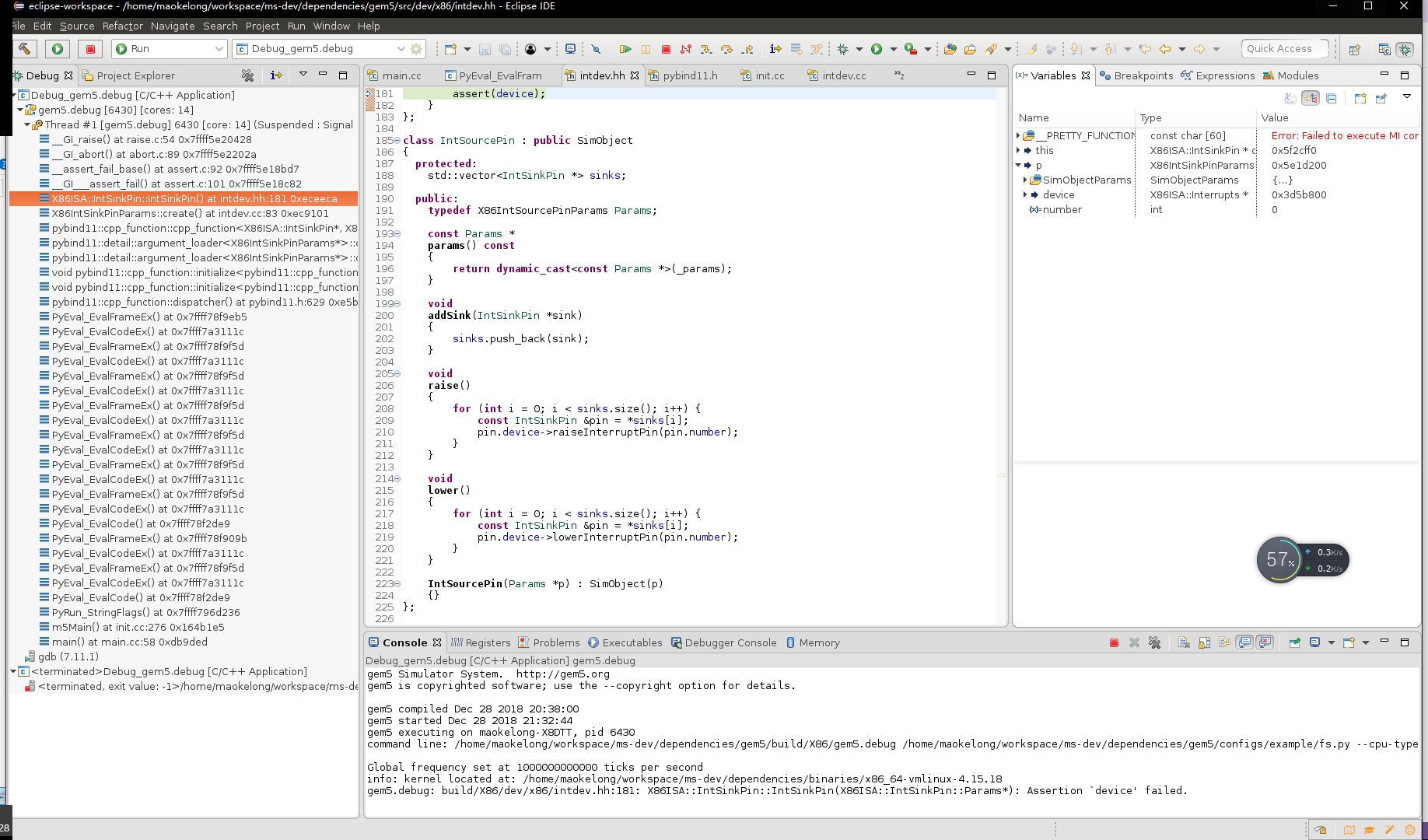Toggle Scroll Lock in Console toolbar

pyautogui.click(x=1204, y=642)
